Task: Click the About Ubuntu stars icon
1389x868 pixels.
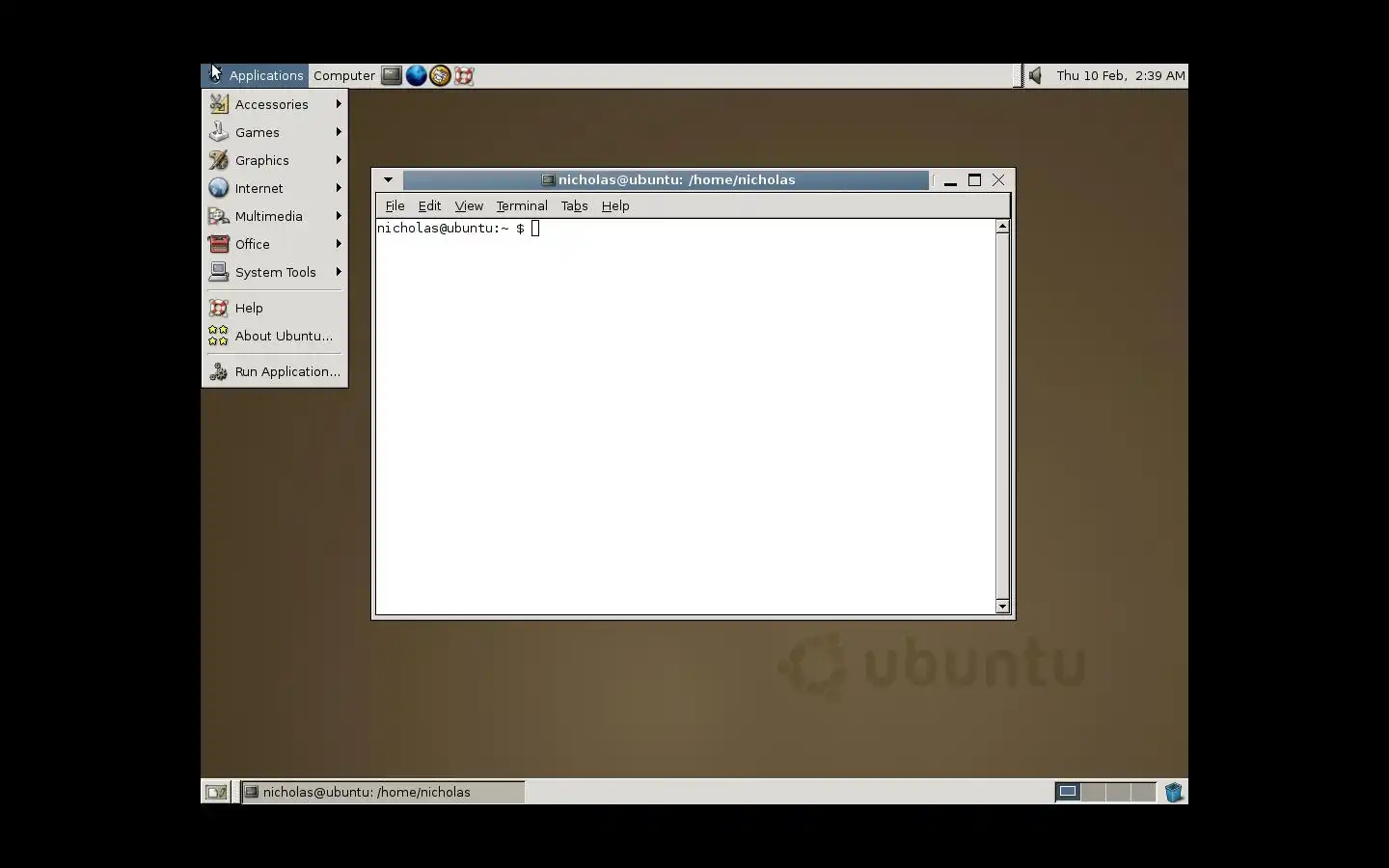Action: coord(219,336)
